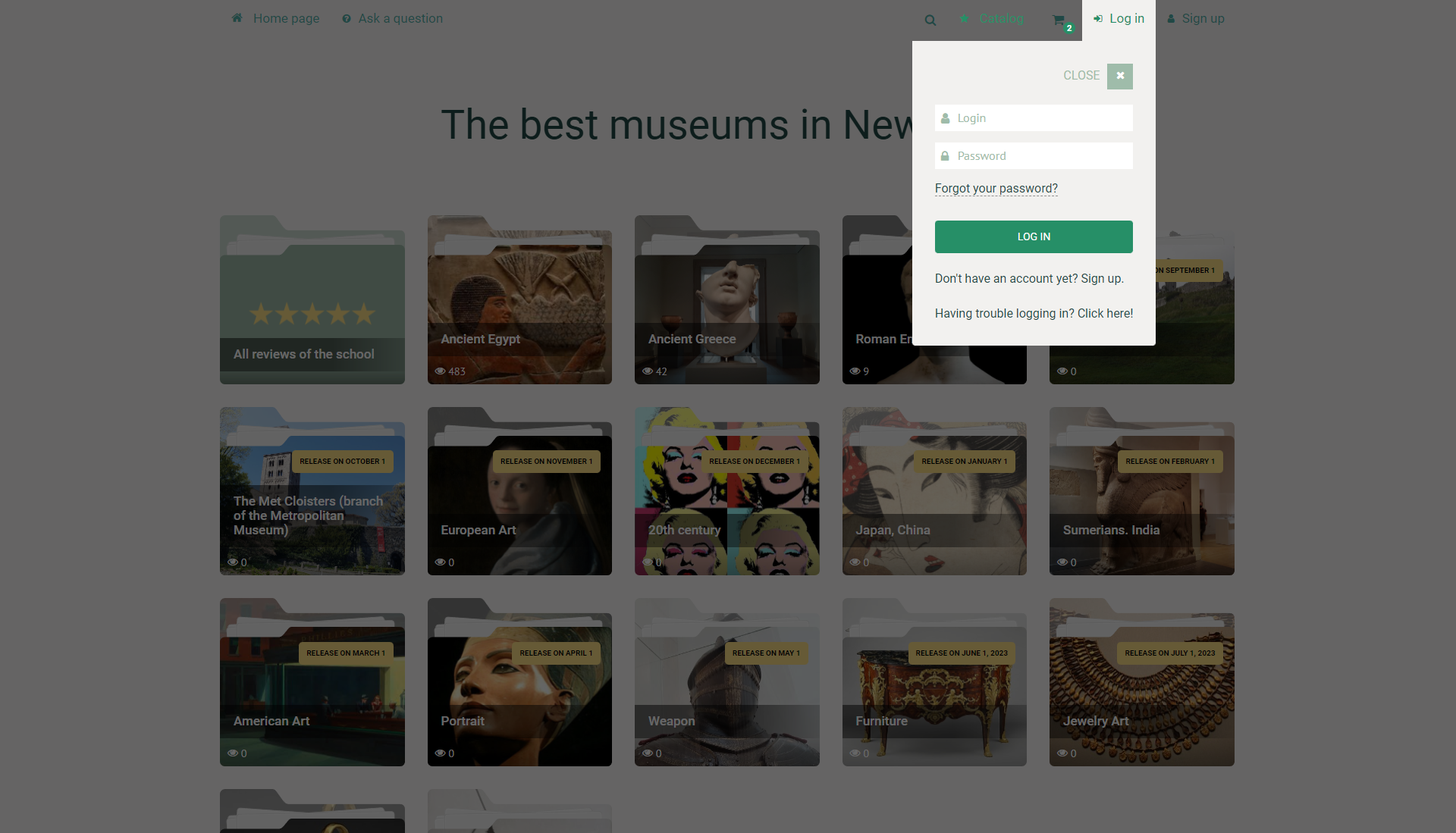This screenshot has height=833, width=1456.
Task: Click the eye views icon on European Art
Action: point(440,562)
